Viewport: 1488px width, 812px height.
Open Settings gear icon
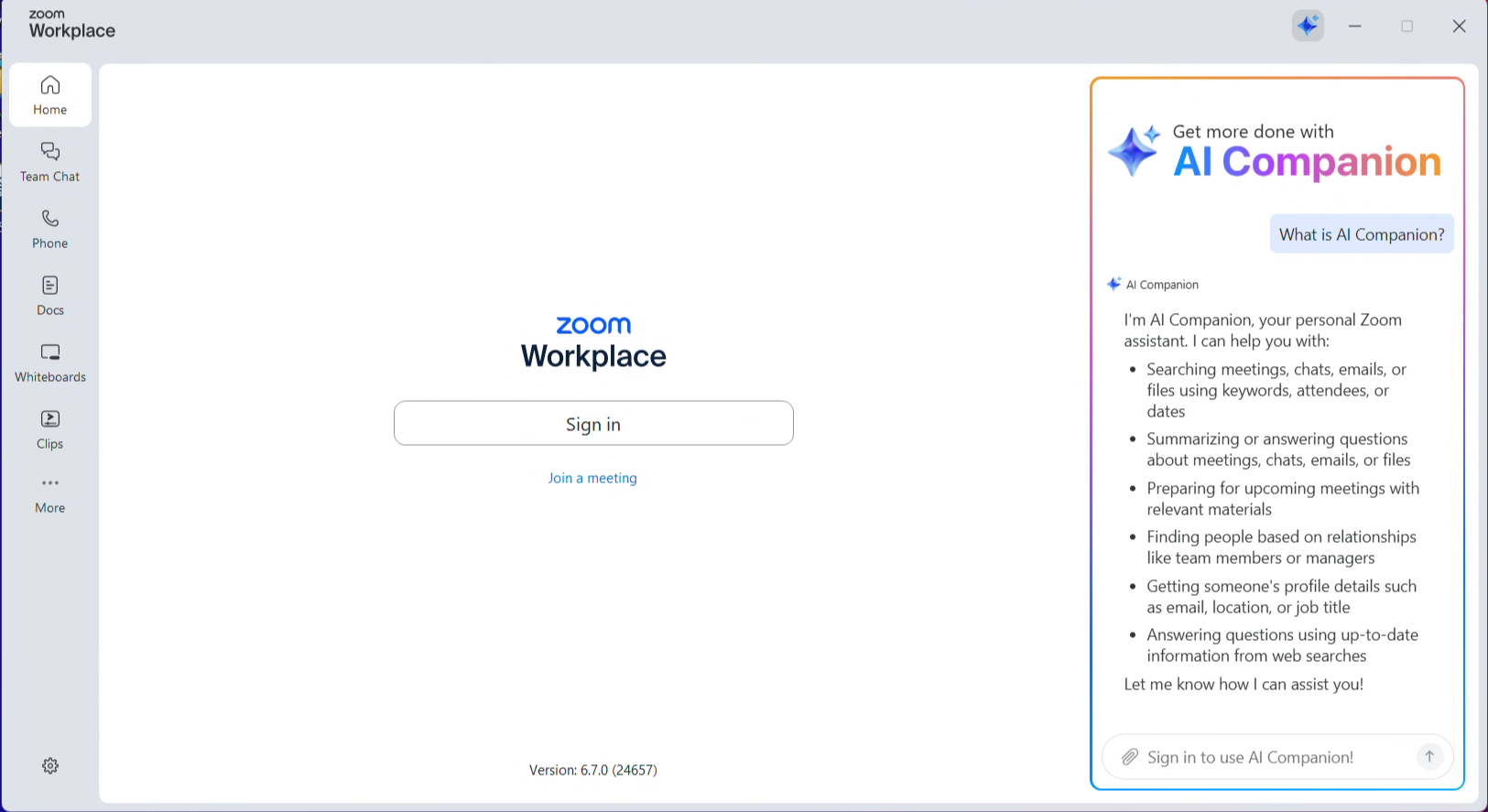point(50,765)
